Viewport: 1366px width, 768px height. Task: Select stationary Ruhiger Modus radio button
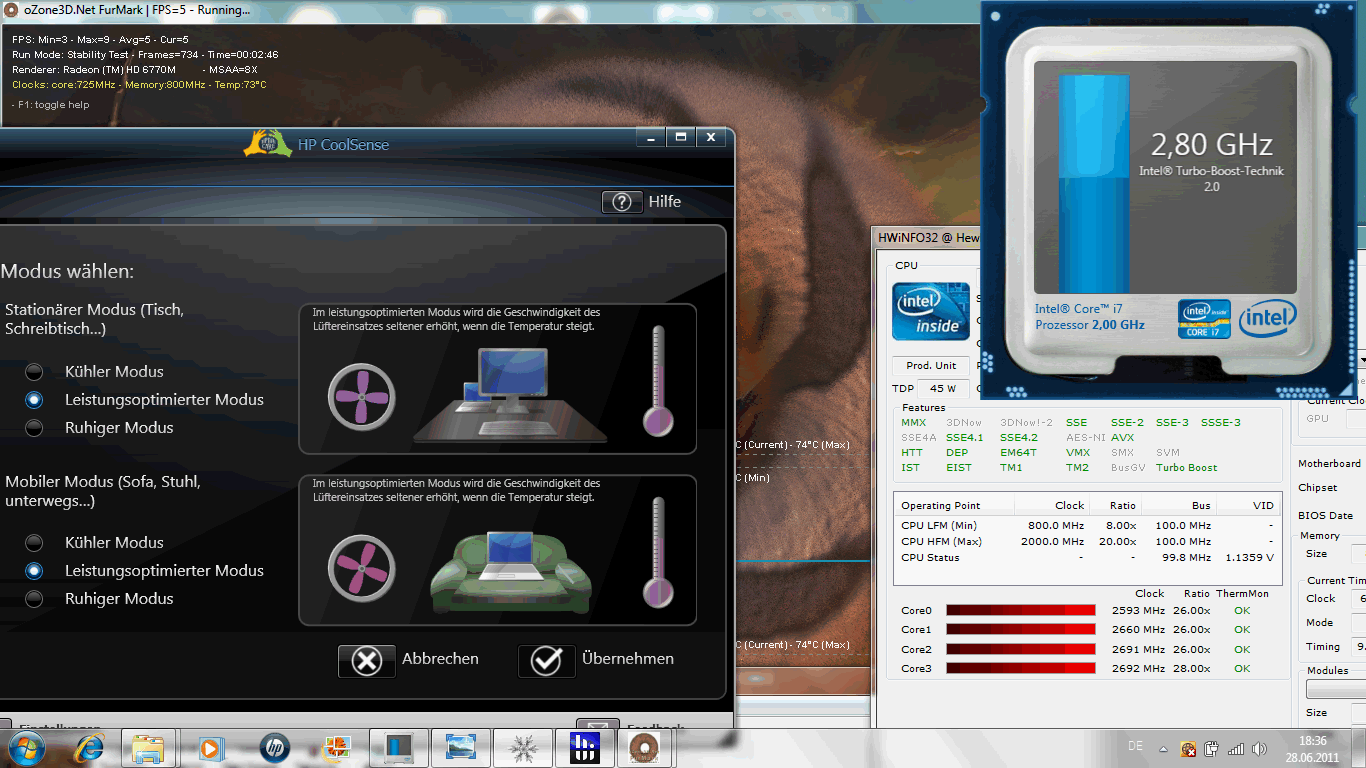[x=35, y=427]
